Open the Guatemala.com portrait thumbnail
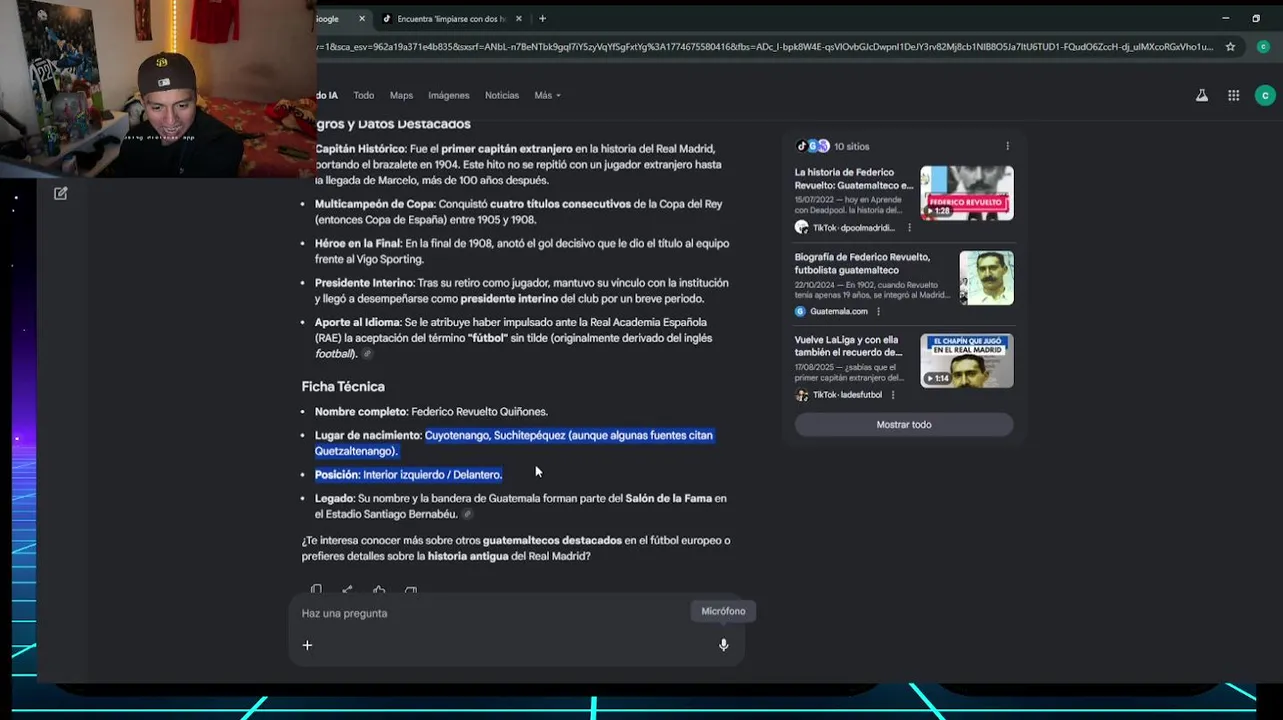1283x720 pixels. [986, 277]
